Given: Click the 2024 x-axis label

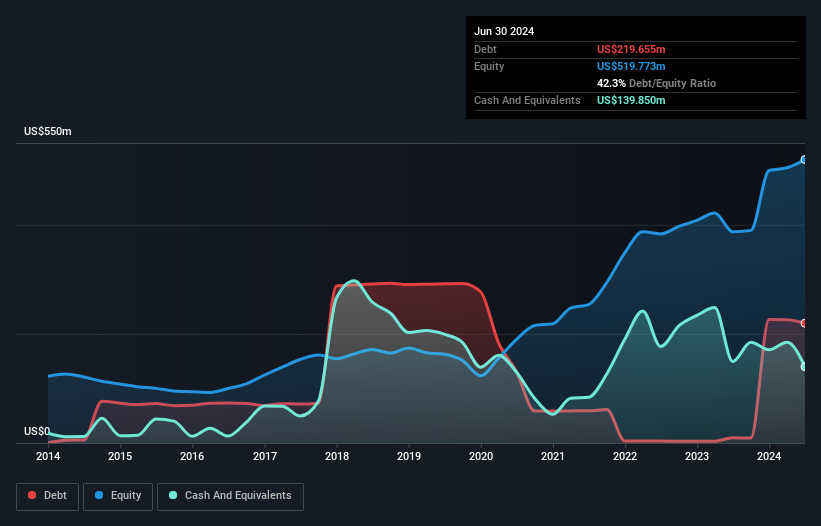Looking at the screenshot, I should 769,456.
